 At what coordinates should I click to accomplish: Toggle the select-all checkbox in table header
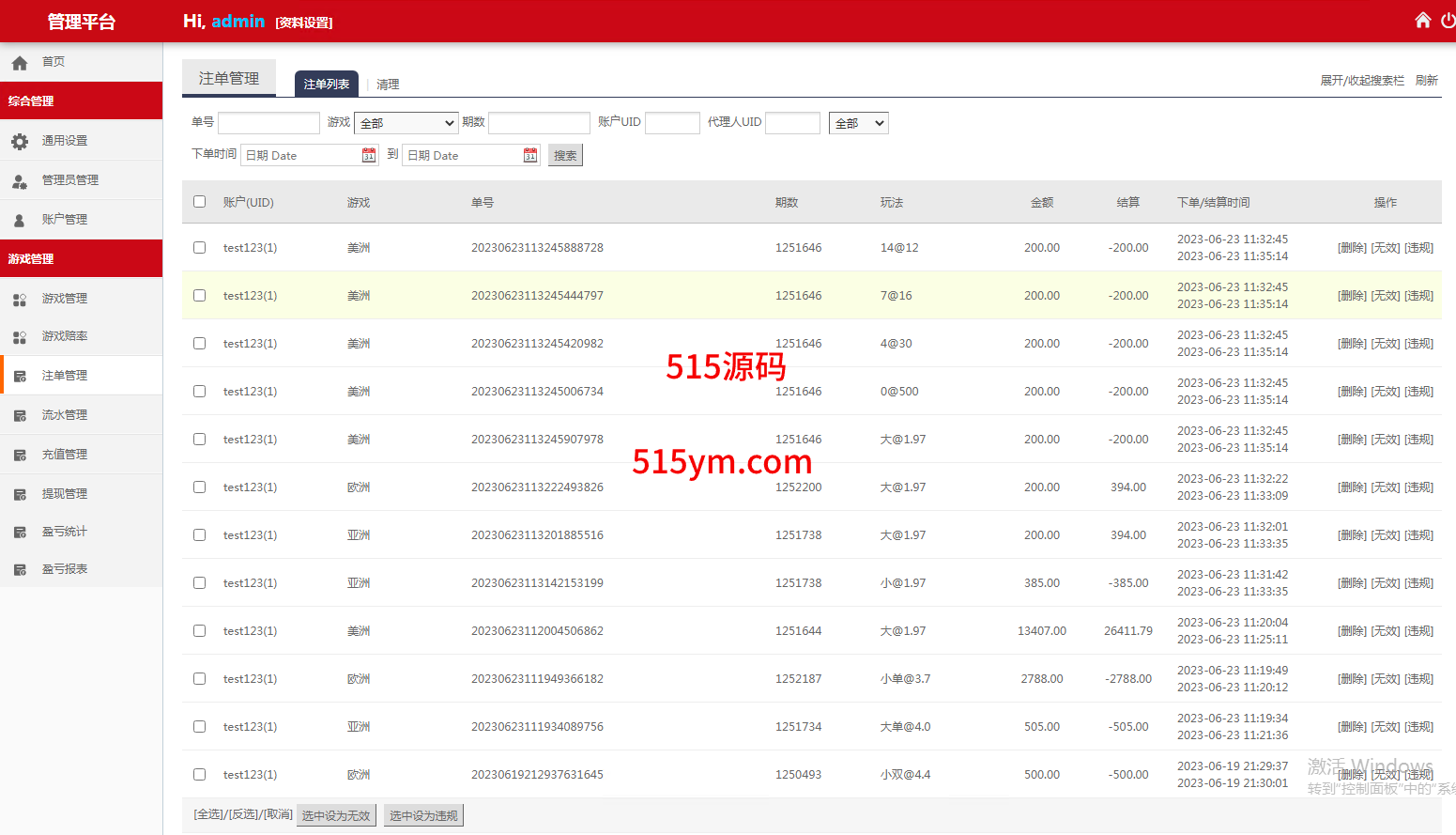coord(199,201)
